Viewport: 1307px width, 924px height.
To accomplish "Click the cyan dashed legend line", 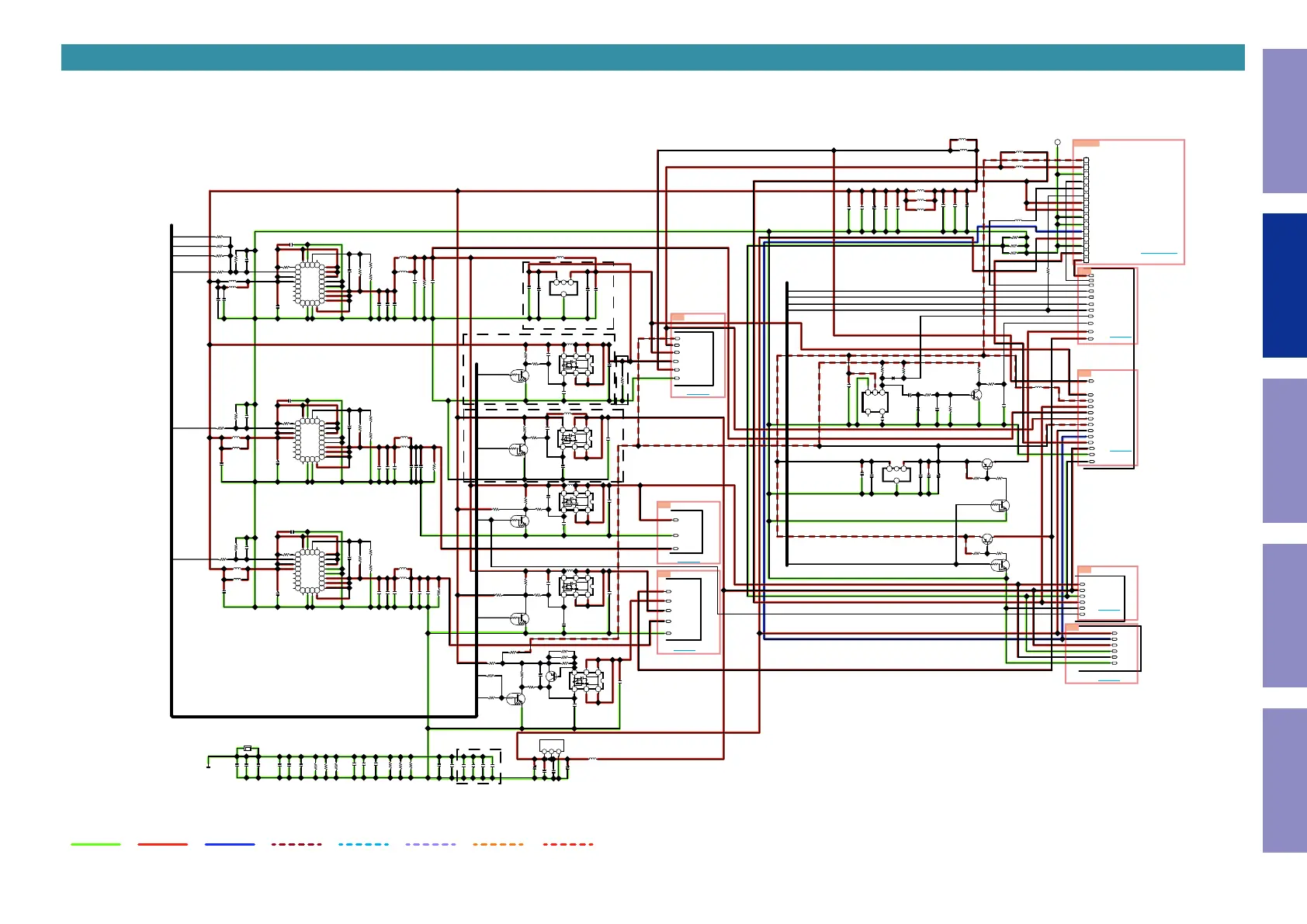I will coord(364,844).
